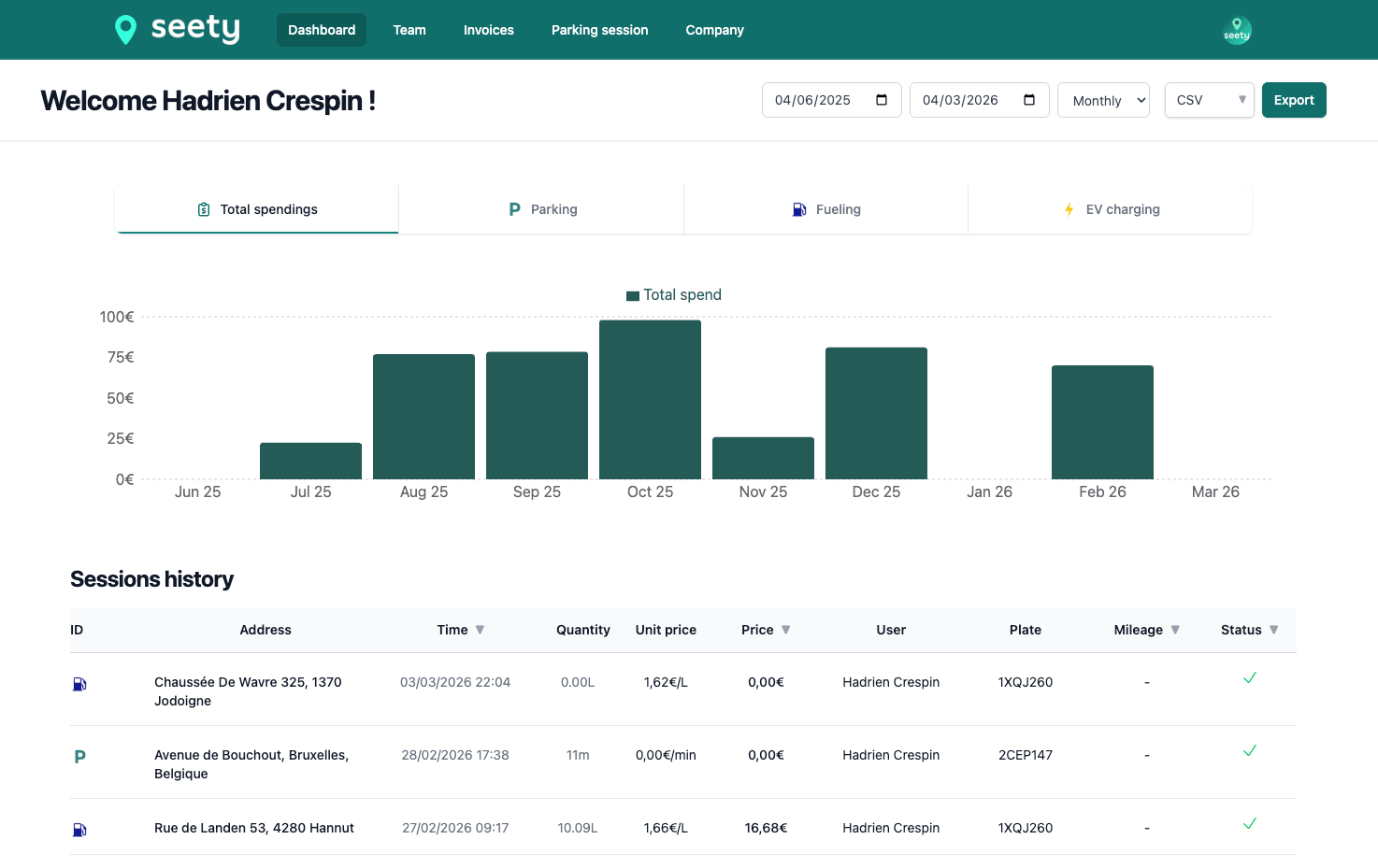Screen dimensions: 1378x868
Task: Open the Fueling tab's fuel pump icon
Action: coord(799,208)
